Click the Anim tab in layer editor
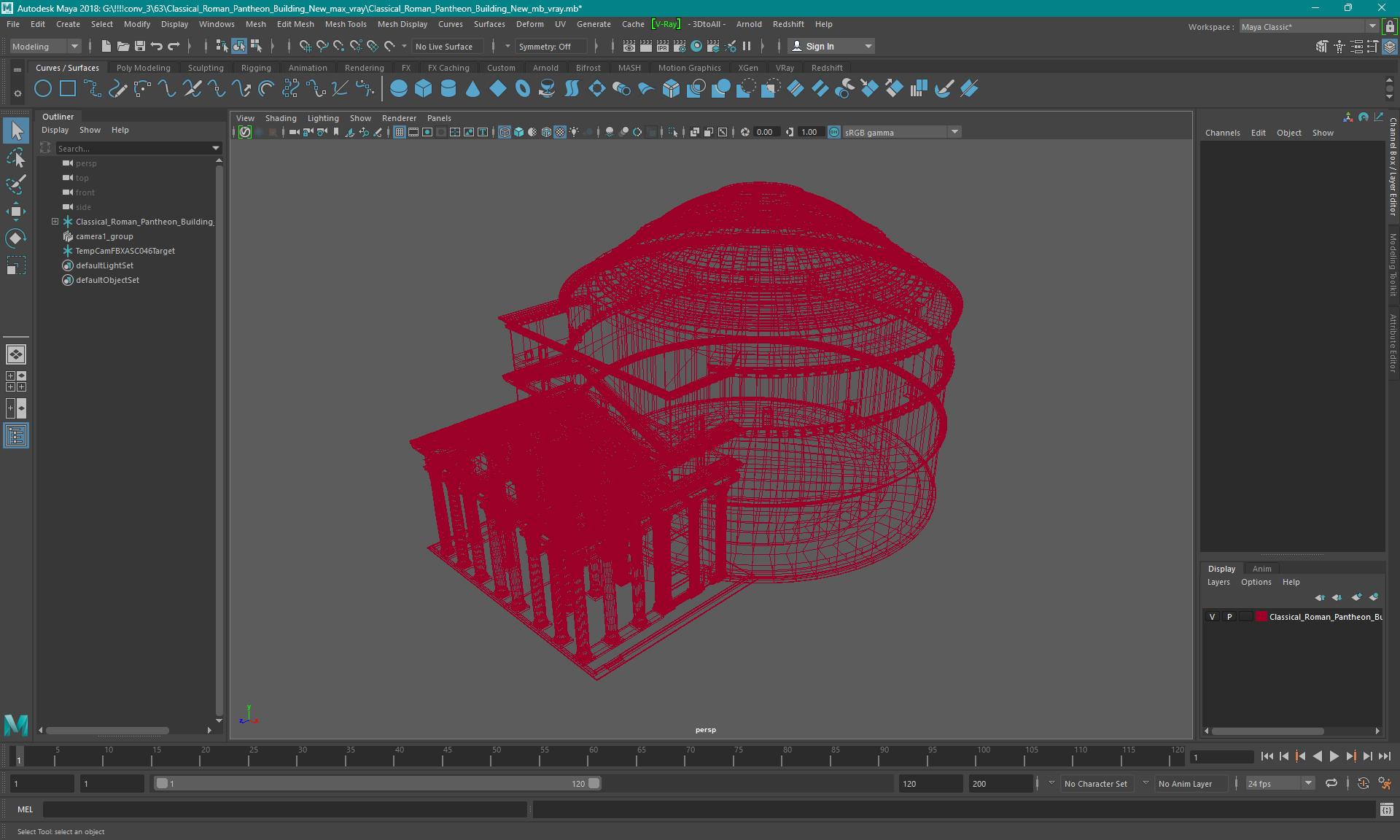The image size is (1400, 840). (1261, 569)
